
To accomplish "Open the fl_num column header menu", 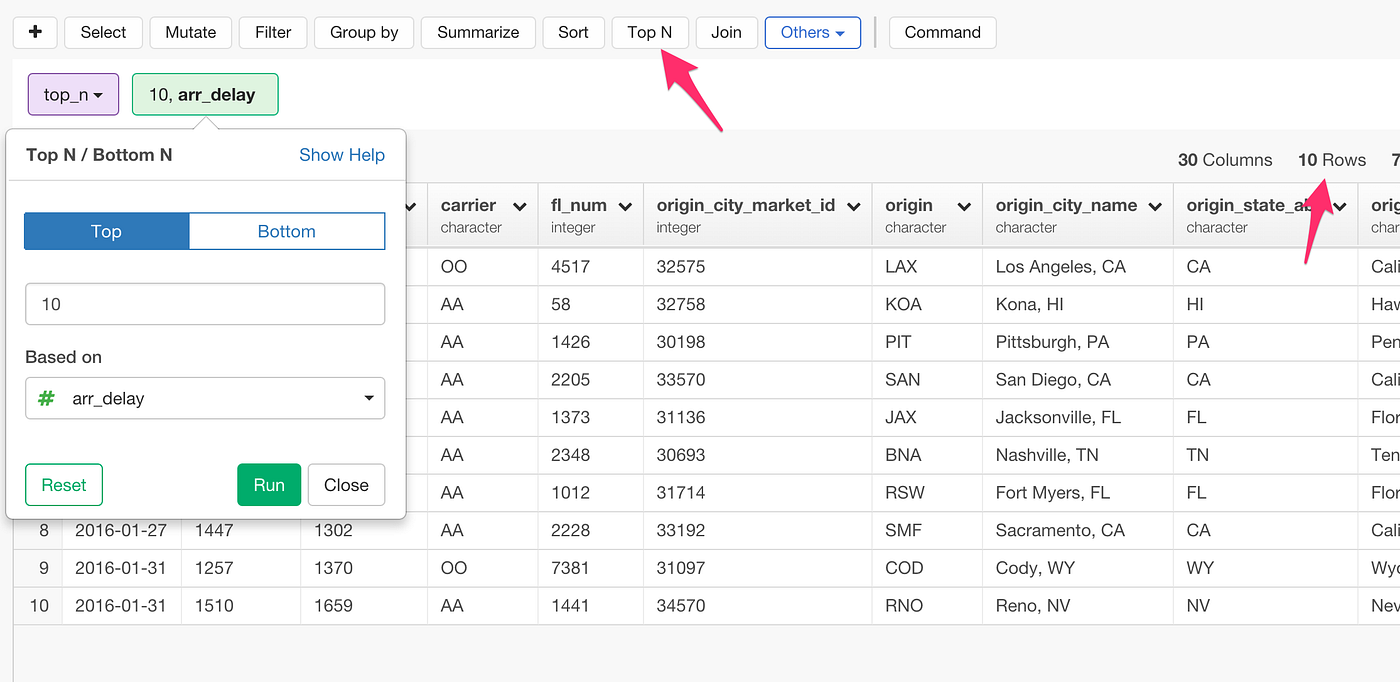I will pyautogui.click(x=625, y=205).
